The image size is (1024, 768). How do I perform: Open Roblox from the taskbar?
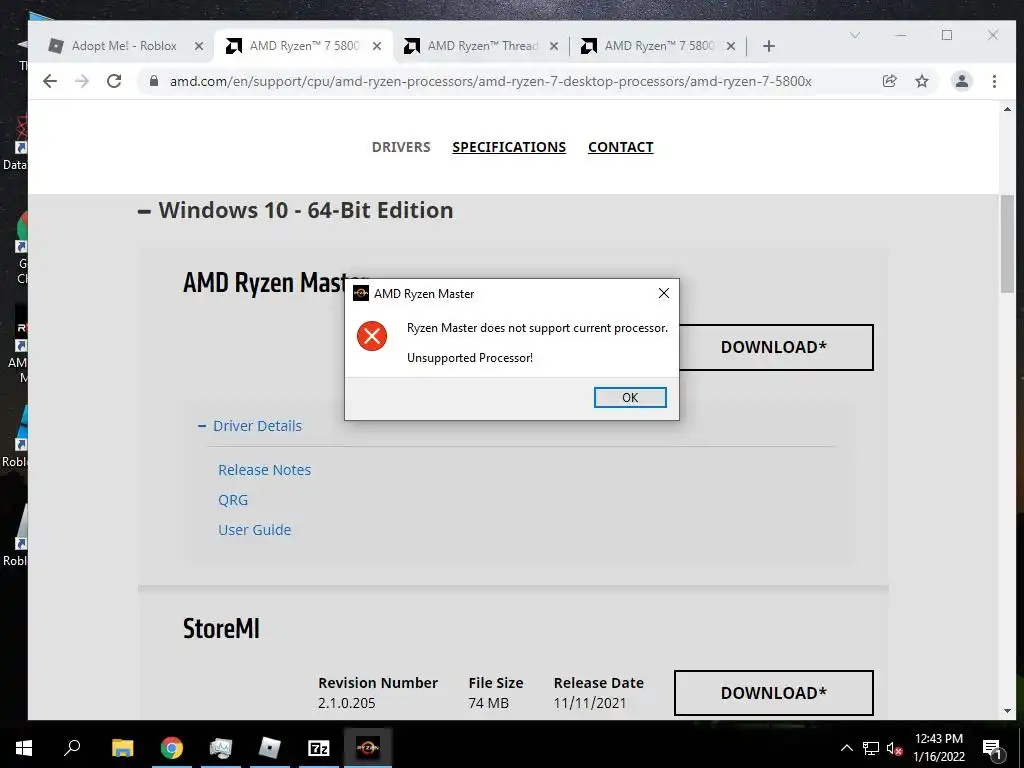pyautogui.click(x=269, y=748)
